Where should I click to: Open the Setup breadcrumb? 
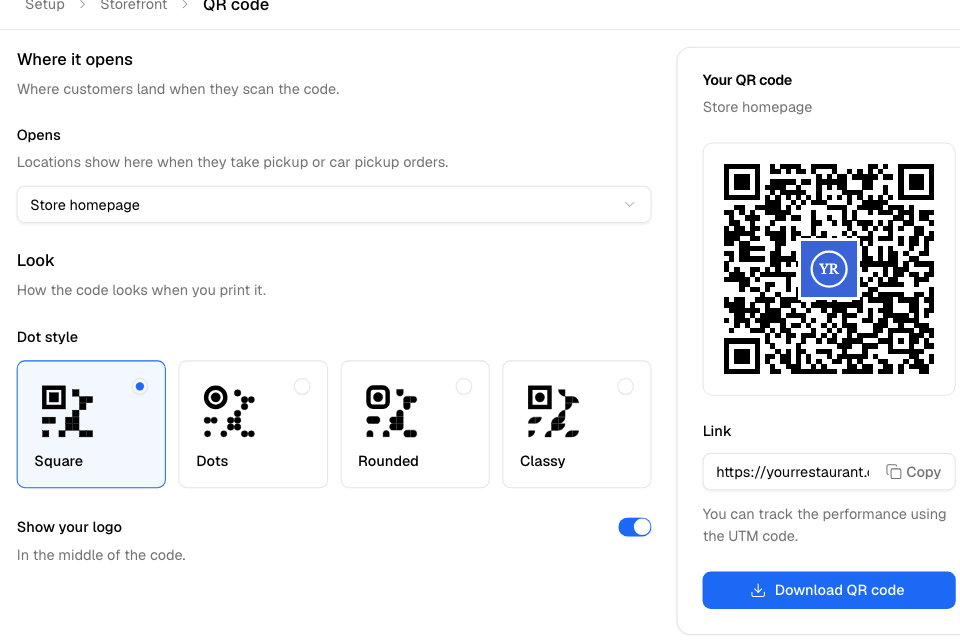[x=45, y=6]
